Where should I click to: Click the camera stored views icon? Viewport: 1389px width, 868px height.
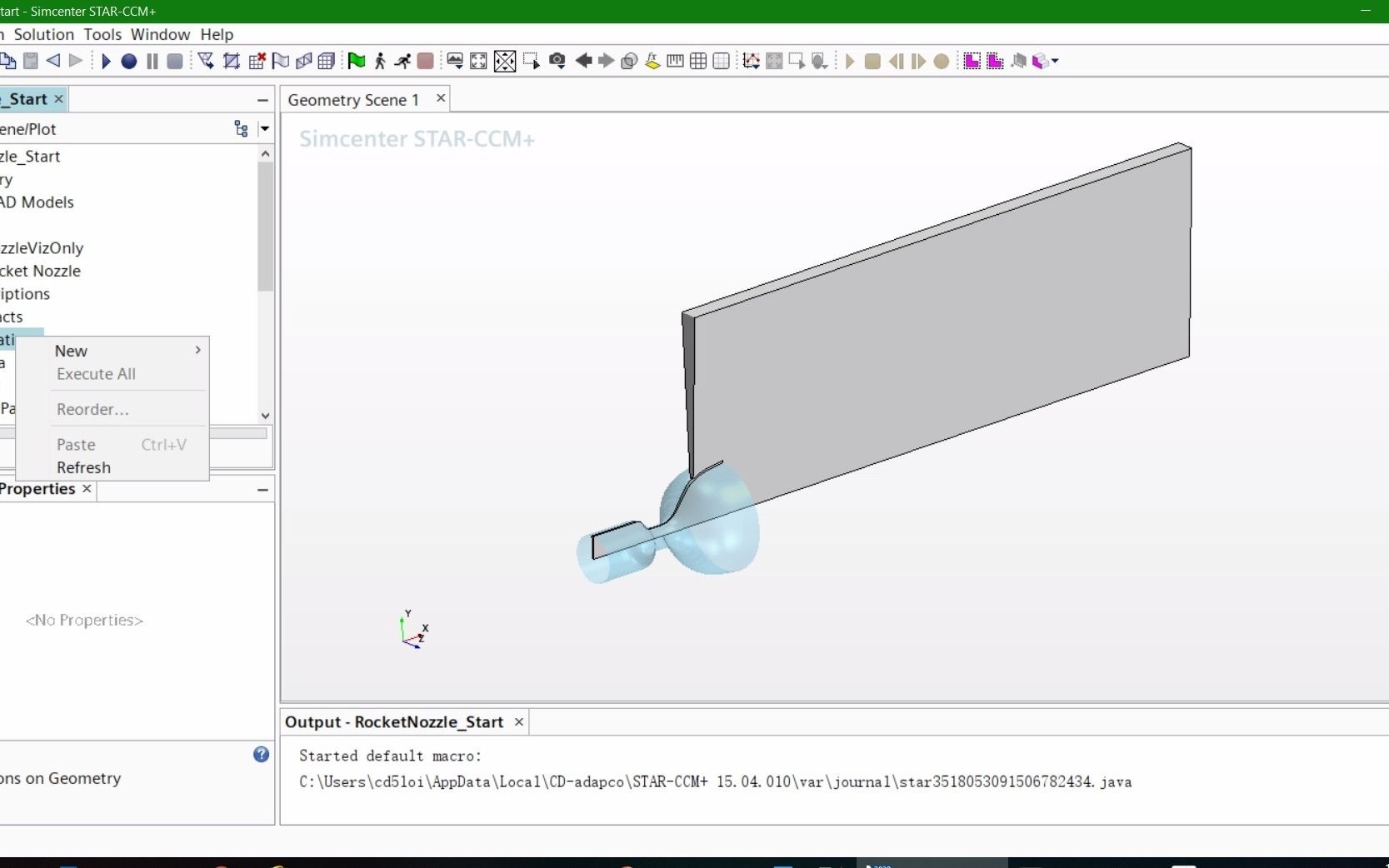click(x=557, y=61)
